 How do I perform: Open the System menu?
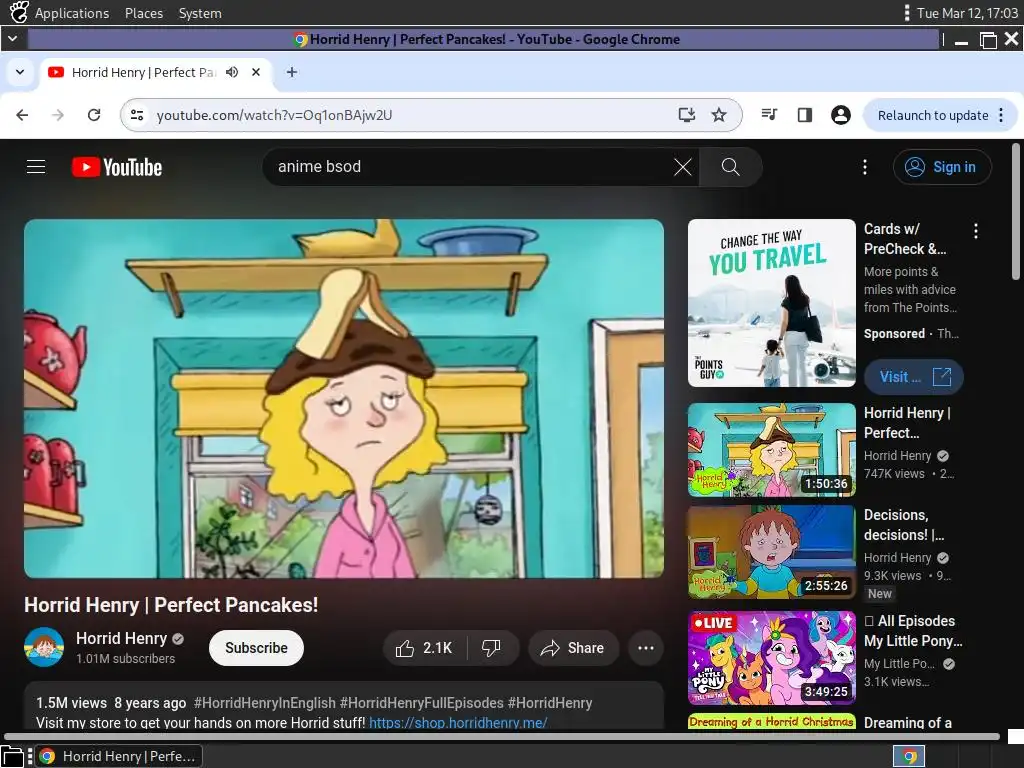200,13
